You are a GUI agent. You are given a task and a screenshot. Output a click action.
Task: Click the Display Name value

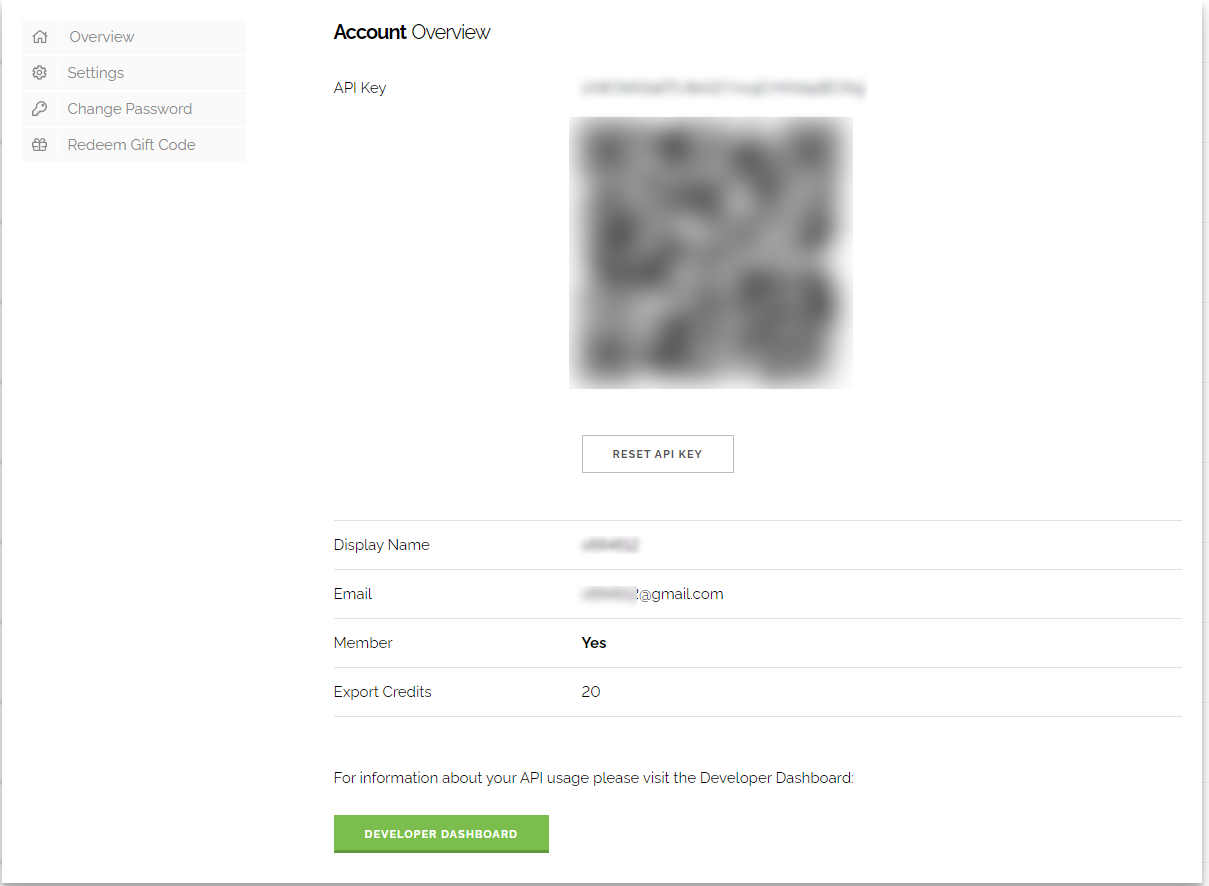click(612, 545)
